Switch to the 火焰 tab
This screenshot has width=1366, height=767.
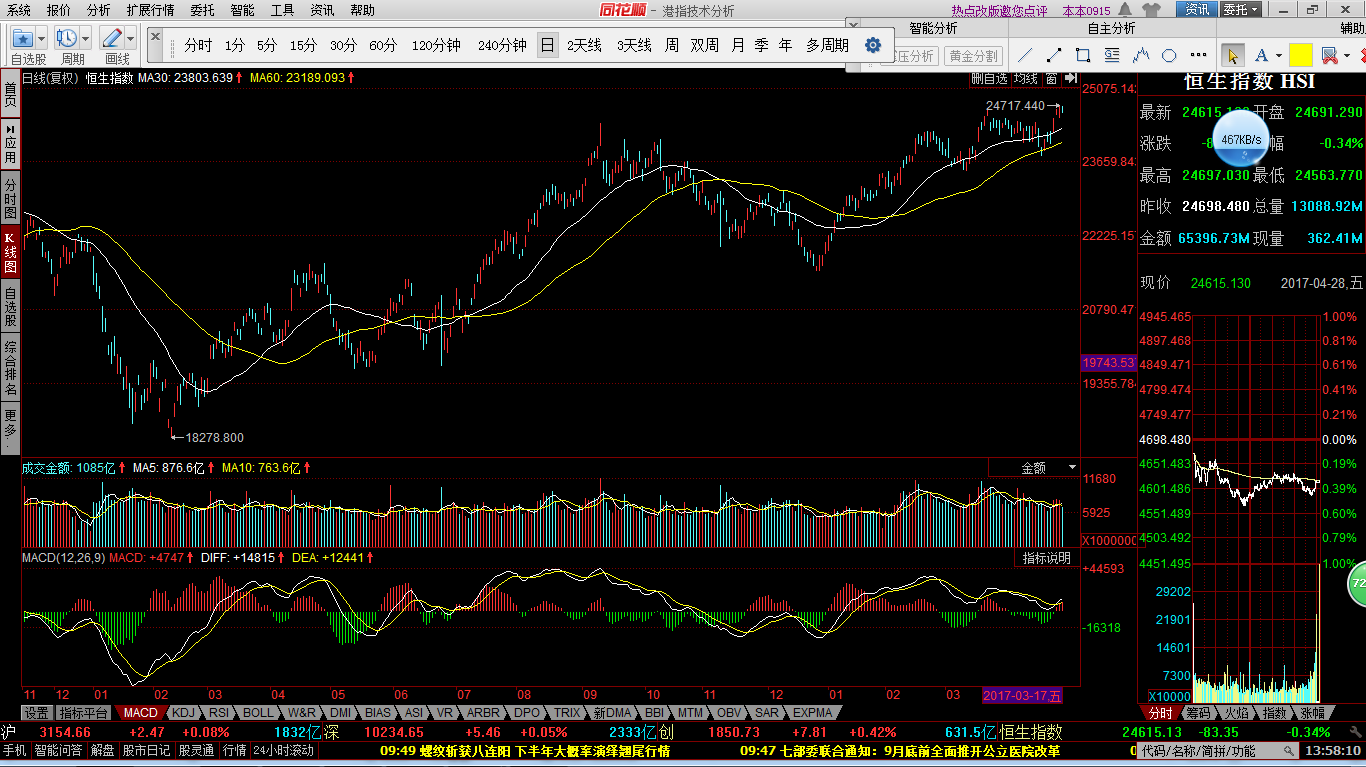(x=1237, y=713)
